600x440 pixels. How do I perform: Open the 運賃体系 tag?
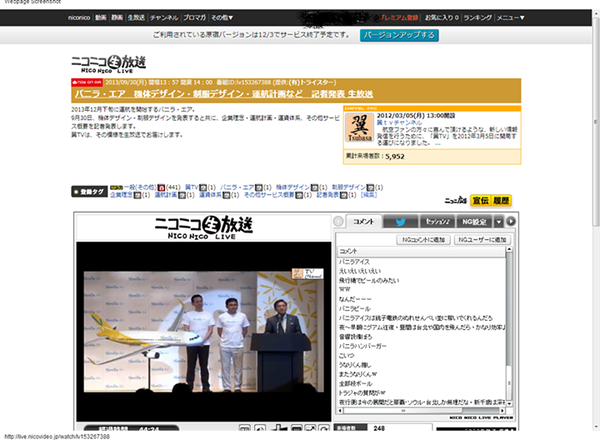pyautogui.click(x=210, y=195)
